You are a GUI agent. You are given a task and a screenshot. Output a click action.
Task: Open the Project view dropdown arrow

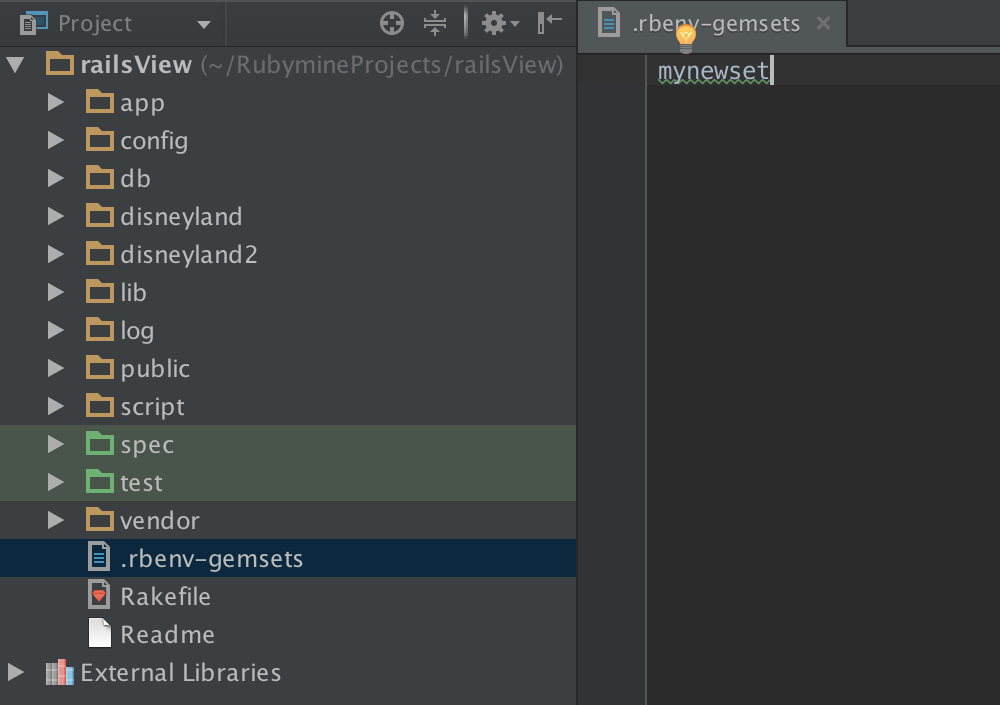coord(203,25)
